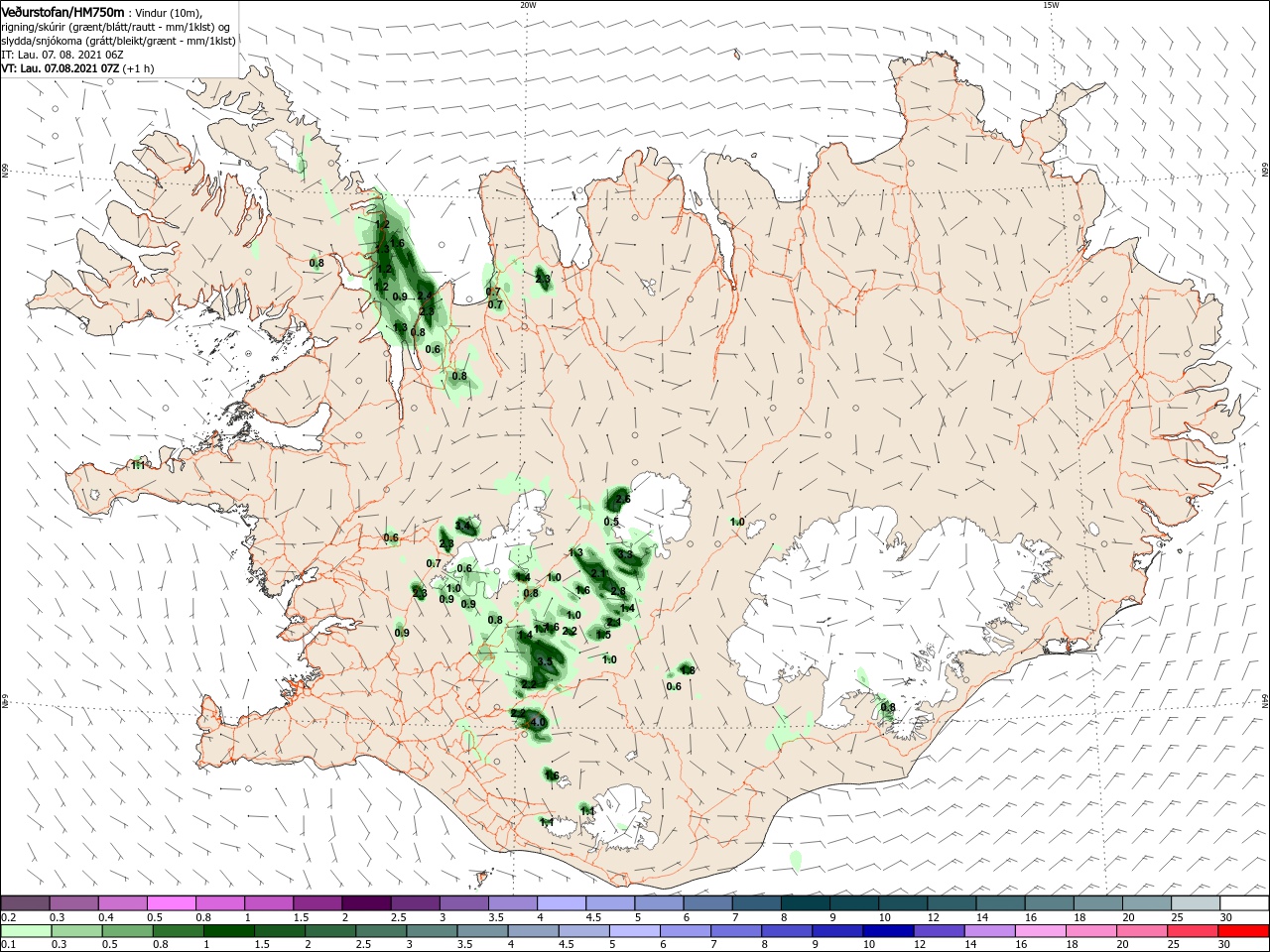Select deep blue lower swatch labeled 10
Image resolution: width=1270 pixels, height=952 pixels.
[x=889, y=931]
